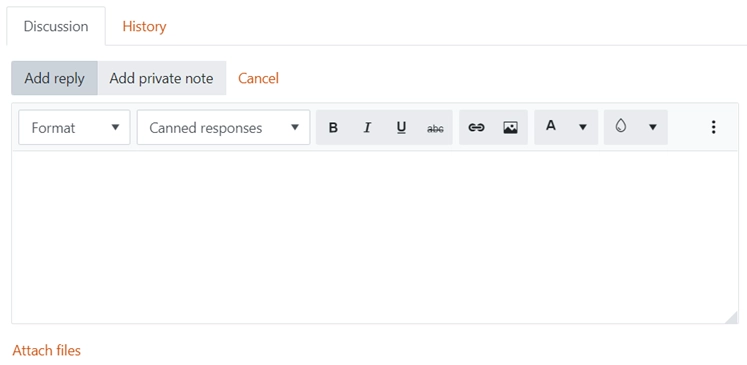Expand the Canned responses dropdown
This screenshot has width=747, height=365.
coord(223,127)
